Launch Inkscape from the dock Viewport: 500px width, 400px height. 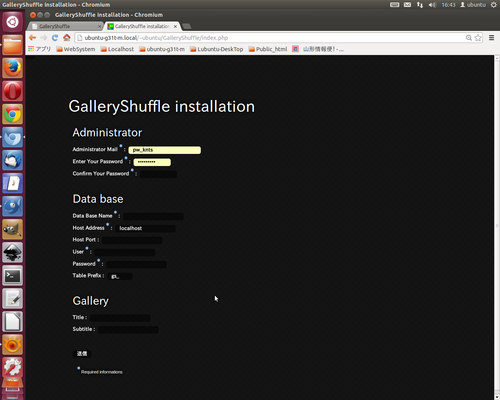pyautogui.click(x=13, y=252)
